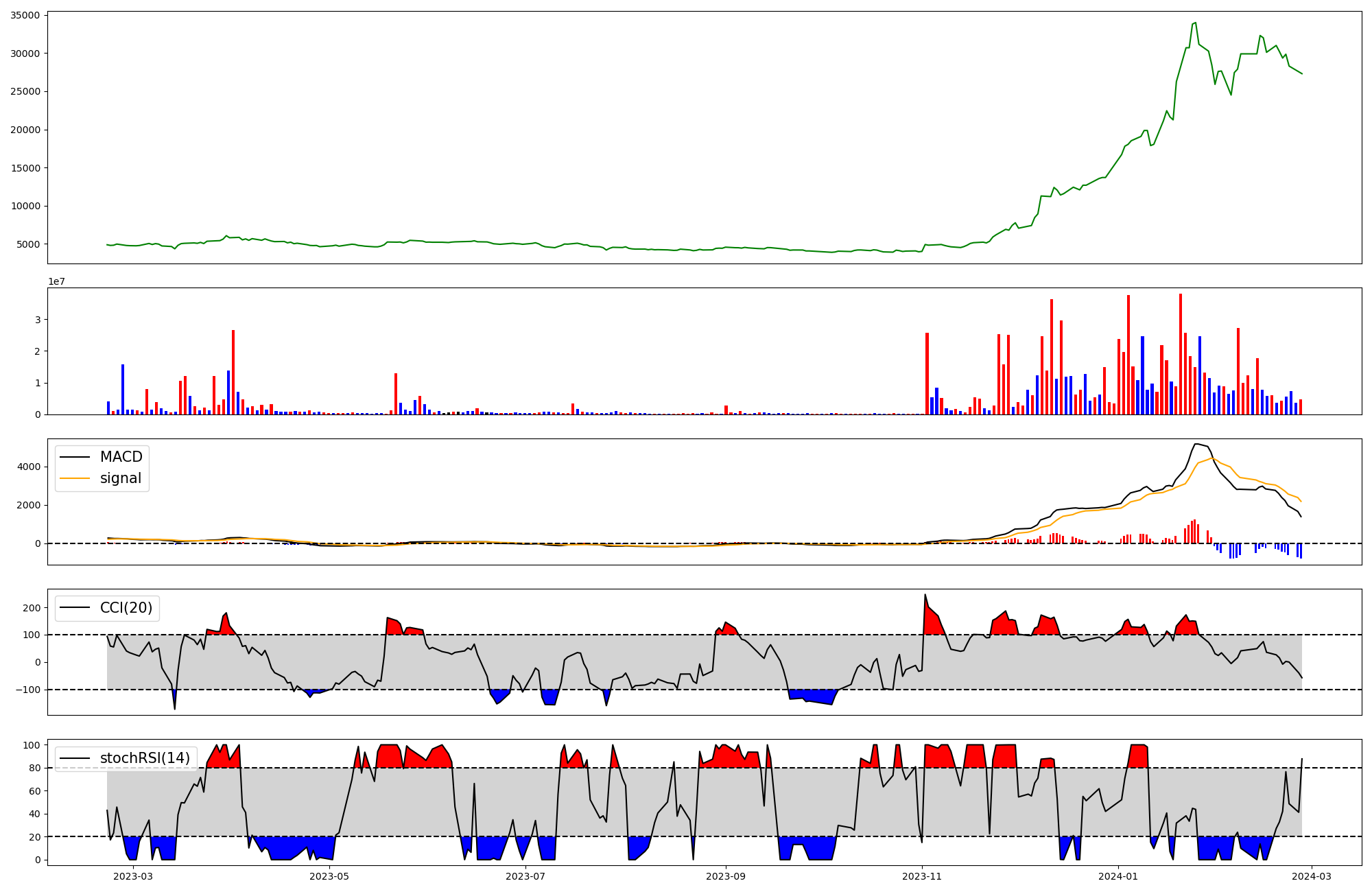Click the 4000 MACD axis label
Viewport: 1372px width, 892px height.
coord(29,467)
